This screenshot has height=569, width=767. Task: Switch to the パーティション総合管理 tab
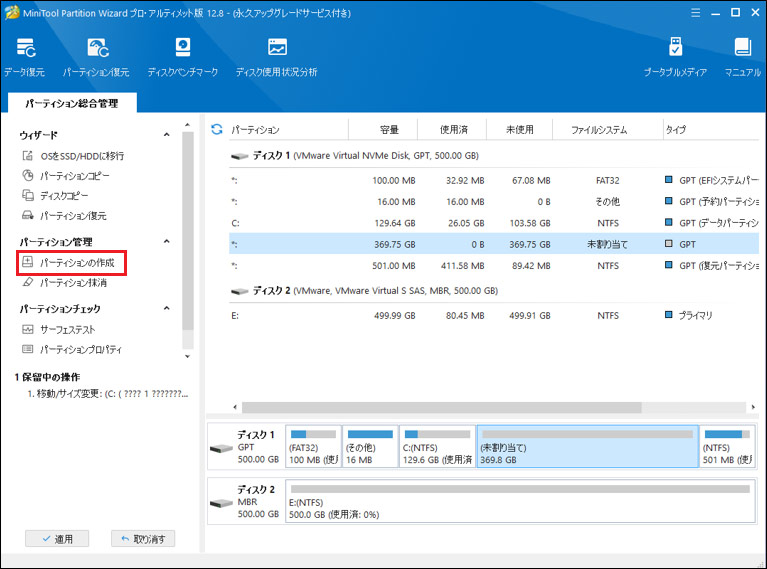pos(72,103)
